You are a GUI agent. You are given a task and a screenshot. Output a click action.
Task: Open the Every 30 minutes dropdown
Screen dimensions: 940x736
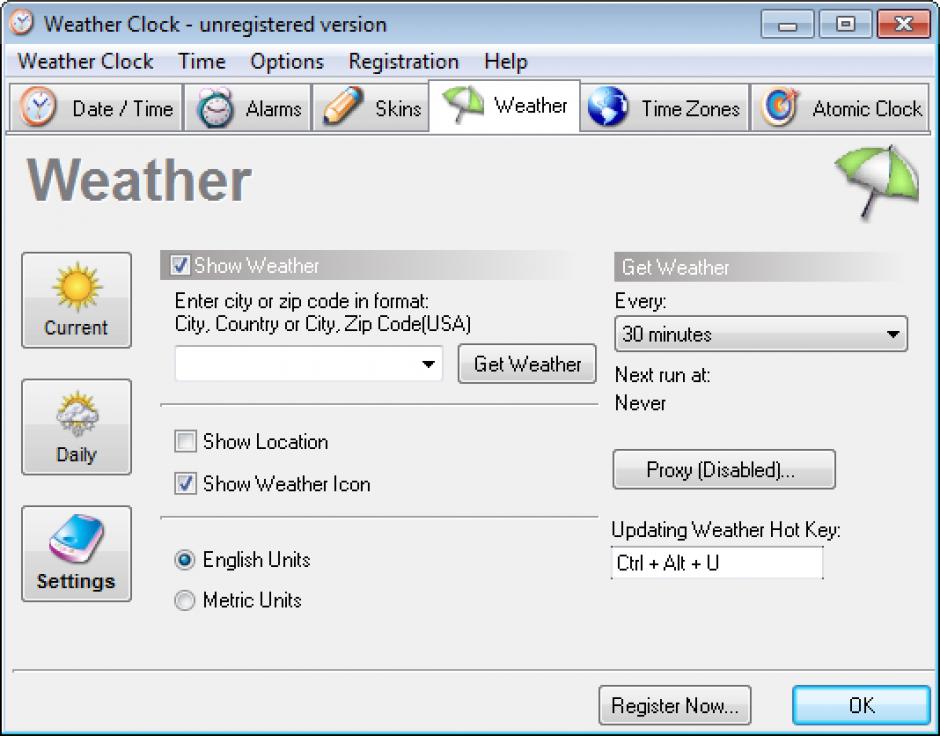(x=761, y=334)
